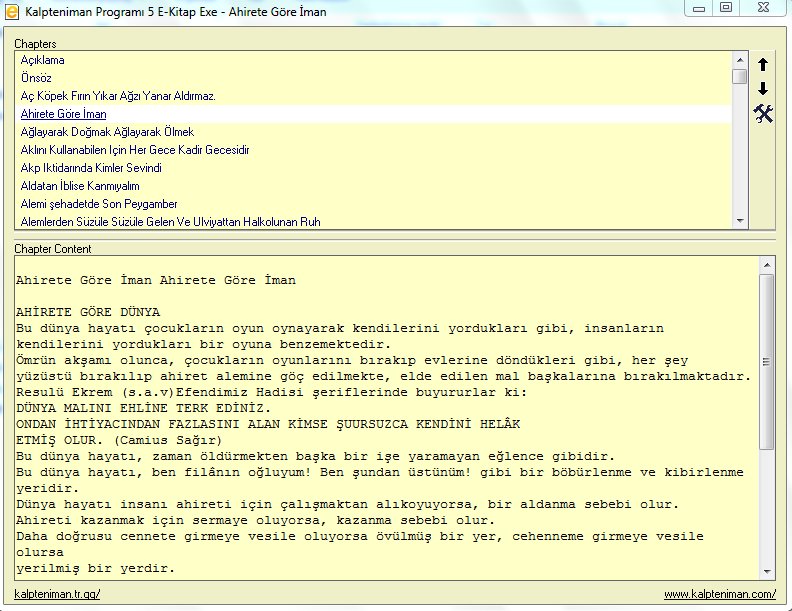Select the Açıklama chapter
Viewport: 792px width, 611px height.
(42, 60)
